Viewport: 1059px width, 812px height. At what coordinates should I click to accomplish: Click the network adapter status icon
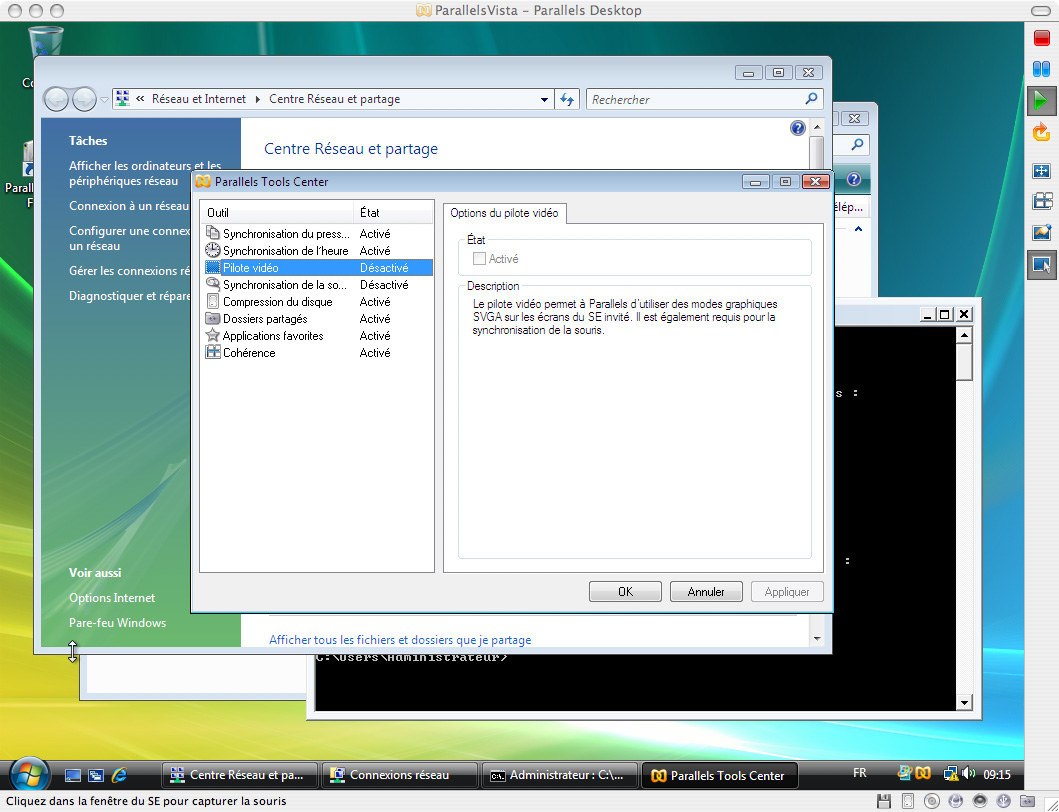tap(956, 801)
